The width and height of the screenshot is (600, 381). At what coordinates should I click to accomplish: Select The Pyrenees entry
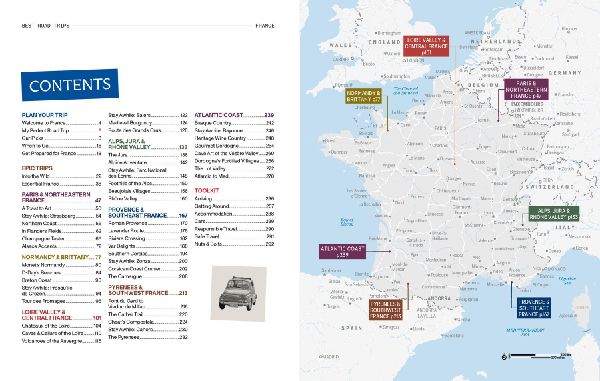148,337
